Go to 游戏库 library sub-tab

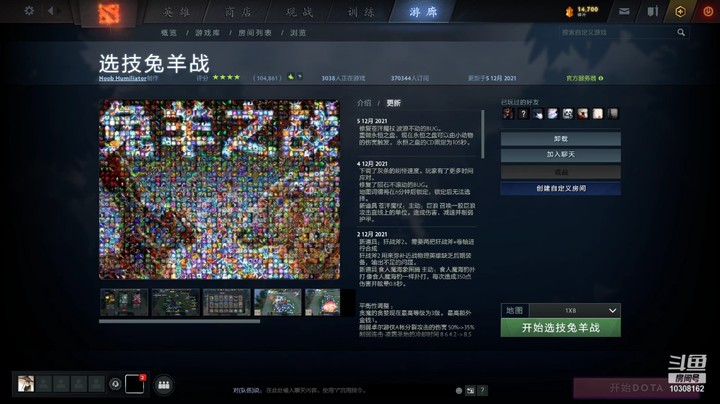pos(208,33)
